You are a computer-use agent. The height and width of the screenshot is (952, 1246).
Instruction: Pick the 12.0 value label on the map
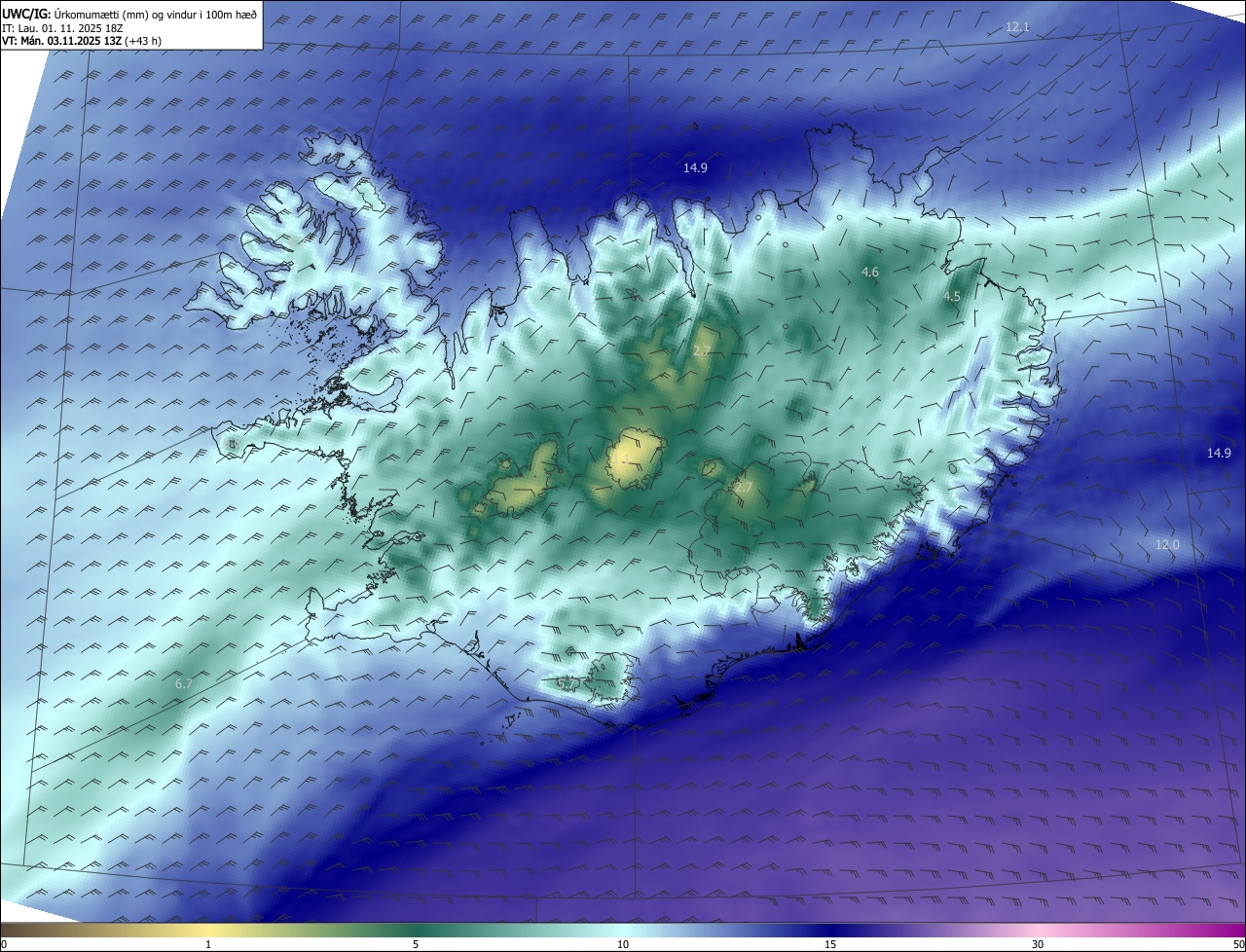click(1167, 545)
